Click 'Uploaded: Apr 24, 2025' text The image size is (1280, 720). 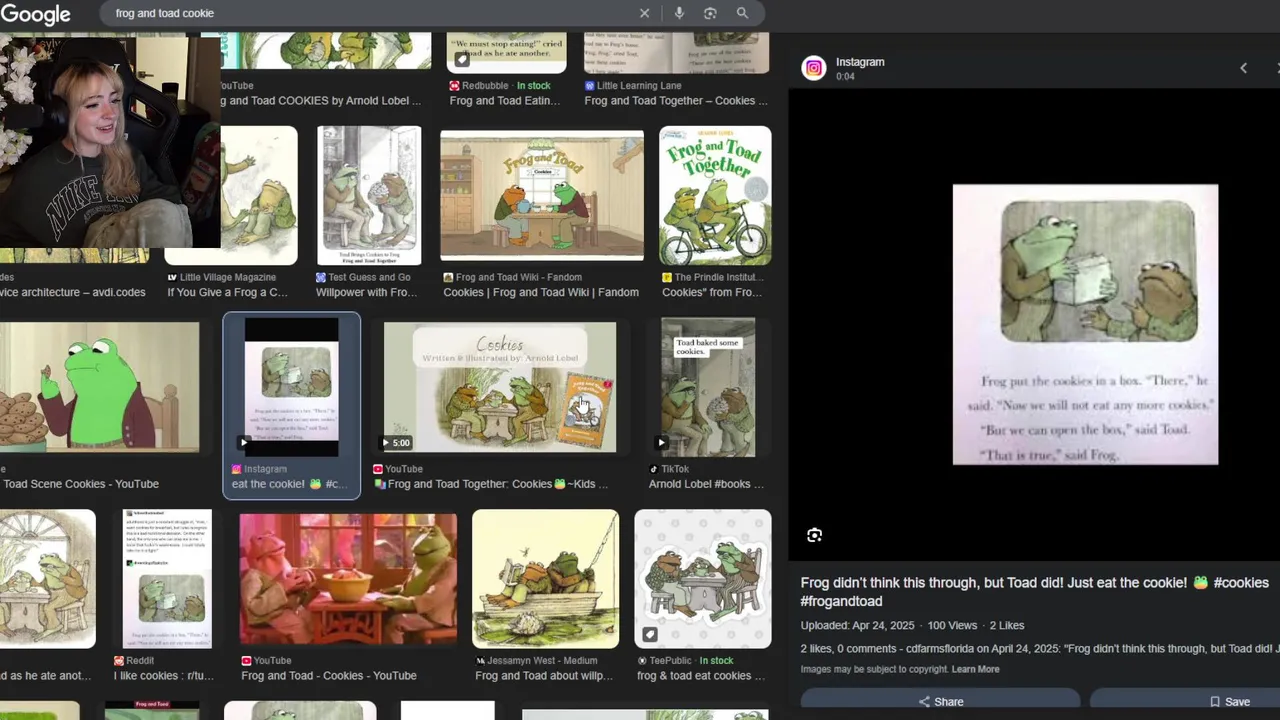[857, 625]
